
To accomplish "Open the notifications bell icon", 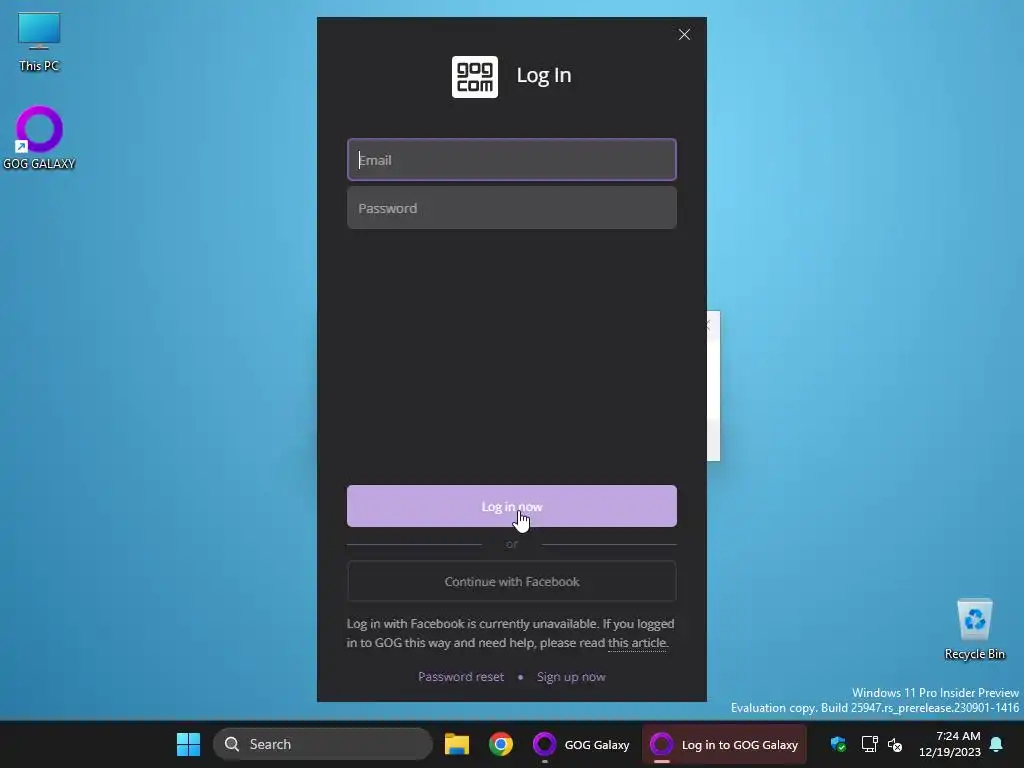I will [996, 744].
